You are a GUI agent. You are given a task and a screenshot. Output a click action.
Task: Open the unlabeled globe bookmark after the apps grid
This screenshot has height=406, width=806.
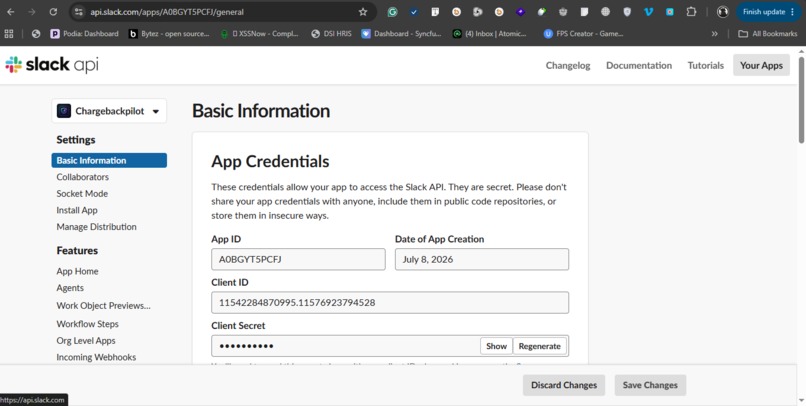pos(36,34)
